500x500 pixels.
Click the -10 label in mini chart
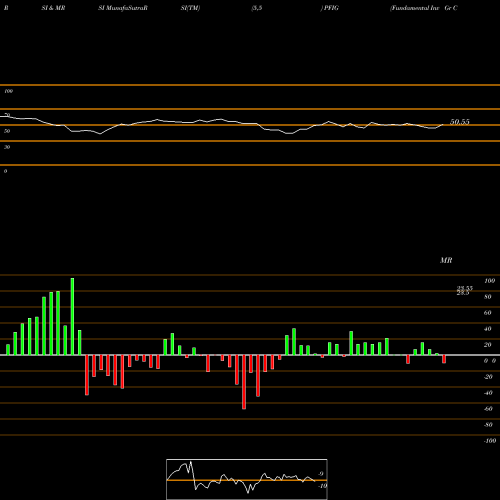pyautogui.click(x=322, y=486)
